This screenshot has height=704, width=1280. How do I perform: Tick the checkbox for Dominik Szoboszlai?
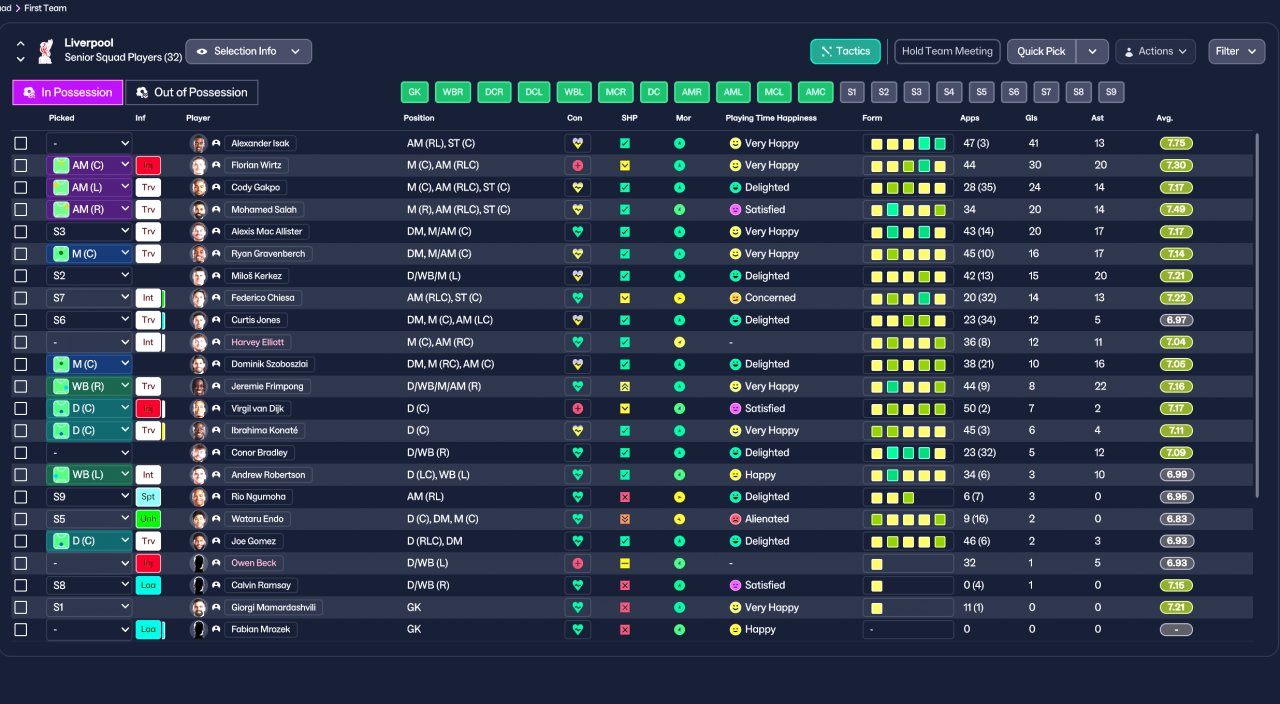(21, 365)
